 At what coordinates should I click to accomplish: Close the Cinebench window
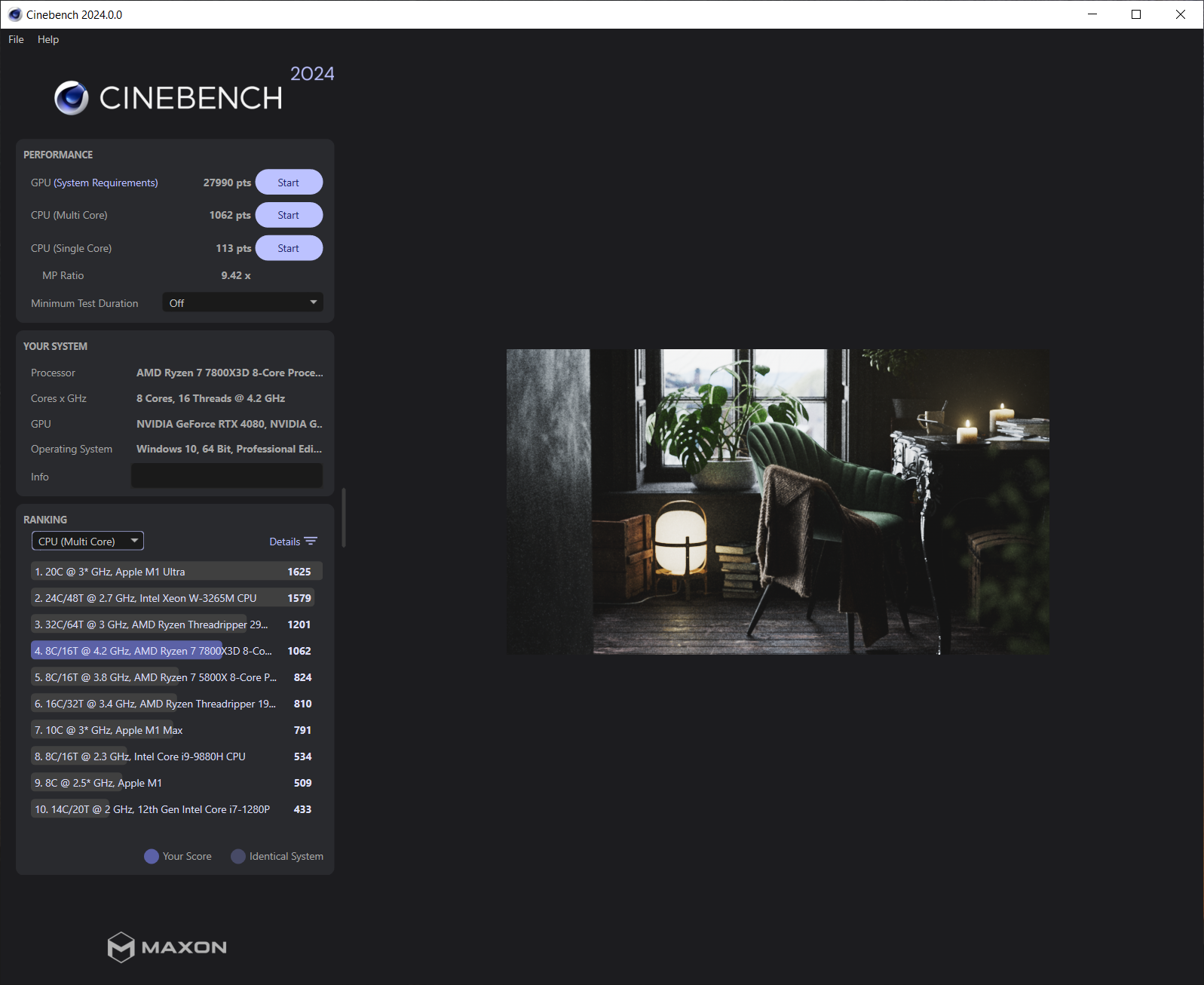tap(1181, 14)
